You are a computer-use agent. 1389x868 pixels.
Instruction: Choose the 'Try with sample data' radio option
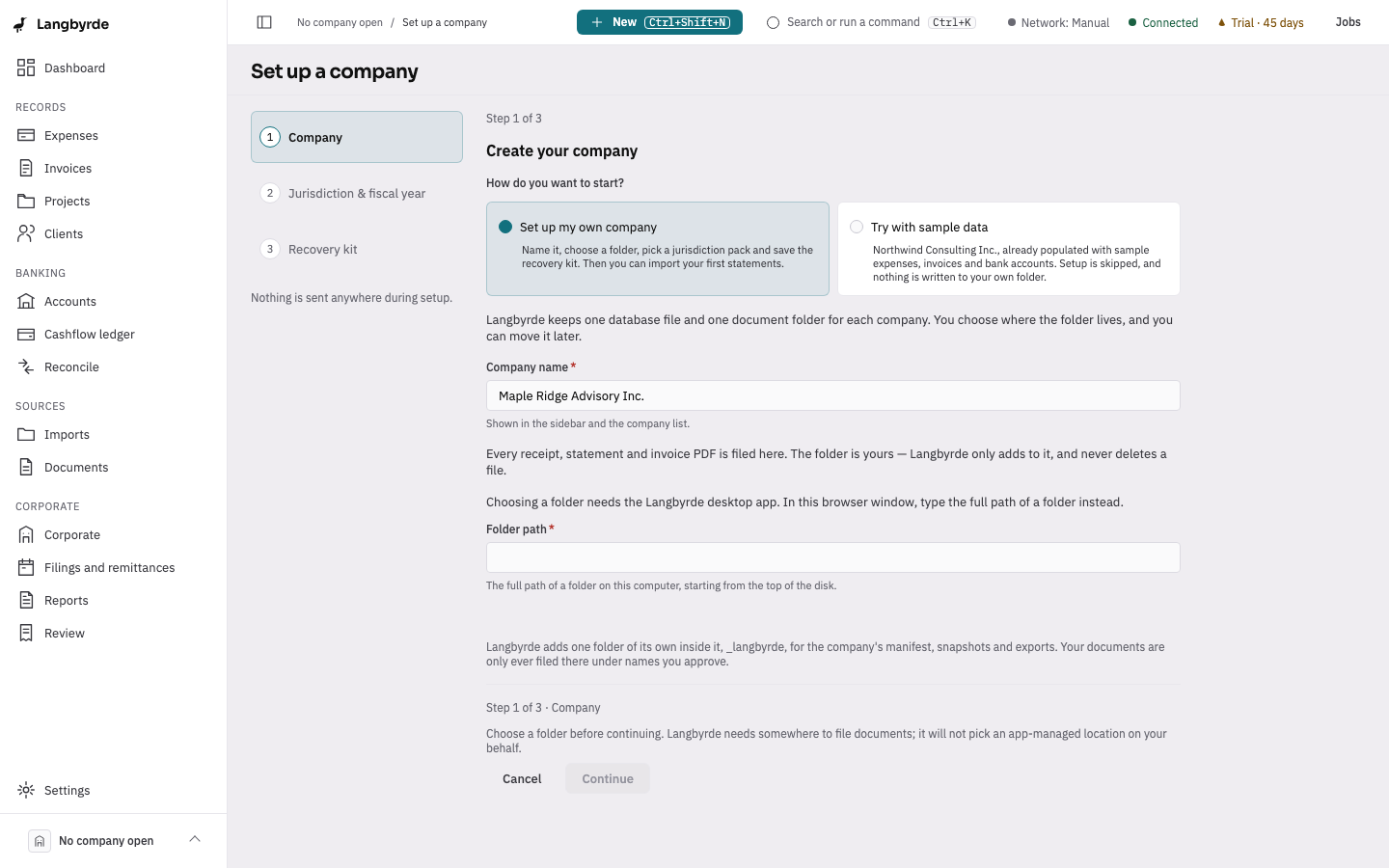point(857,227)
